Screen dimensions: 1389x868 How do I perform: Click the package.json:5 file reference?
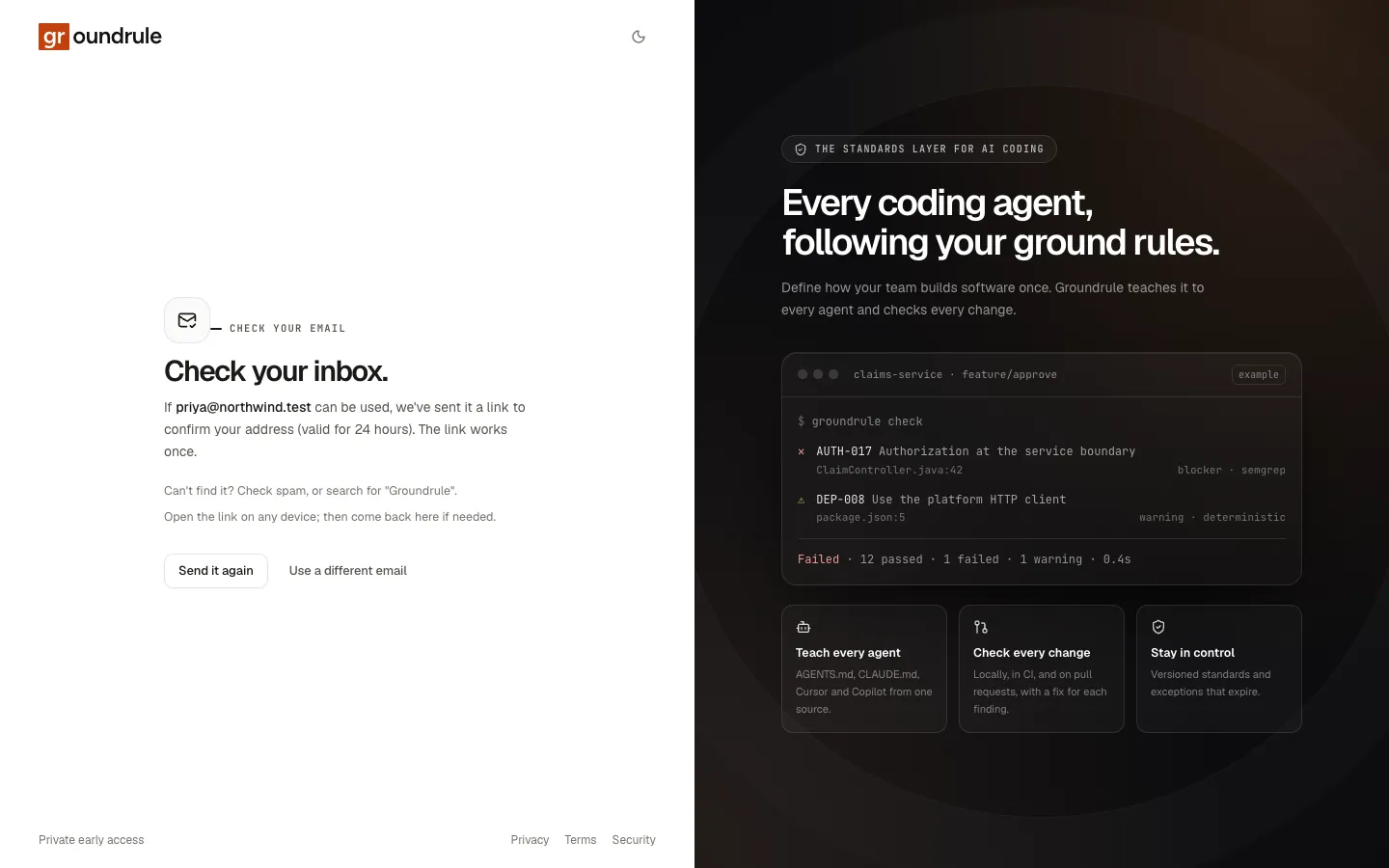(860, 517)
